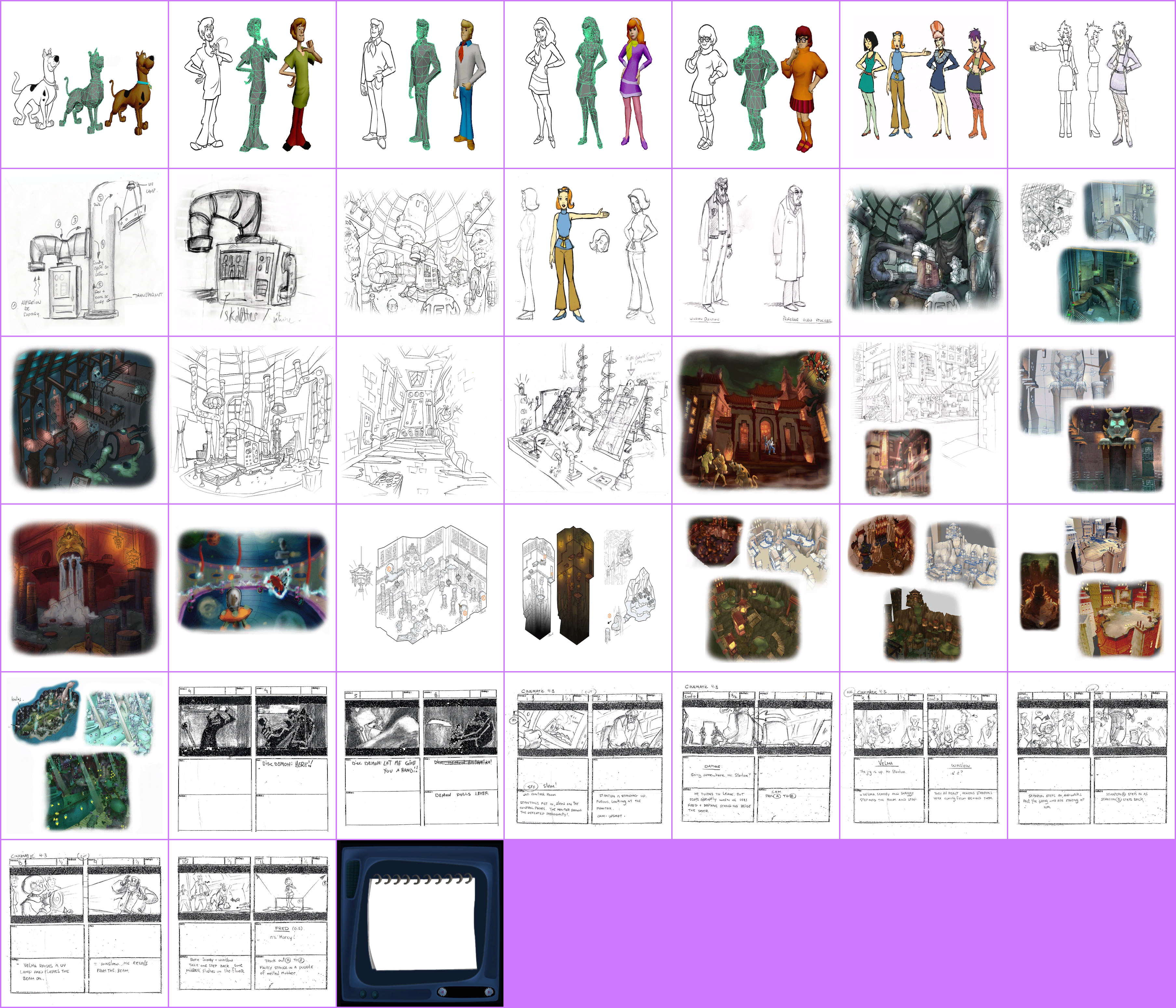
Task: Open the level views with red-yellow city
Action: click(1092, 588)
